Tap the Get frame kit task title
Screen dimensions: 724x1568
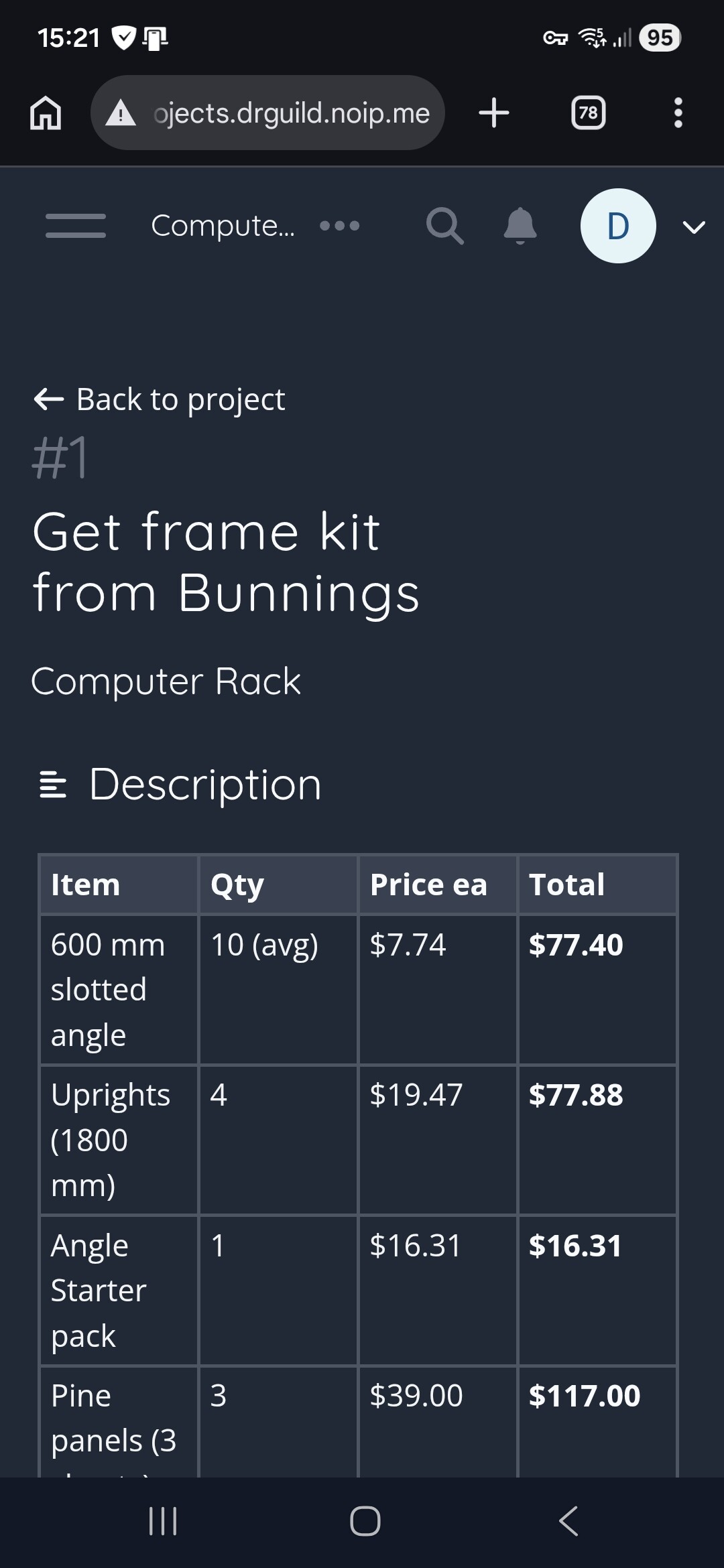pos(226,562)
